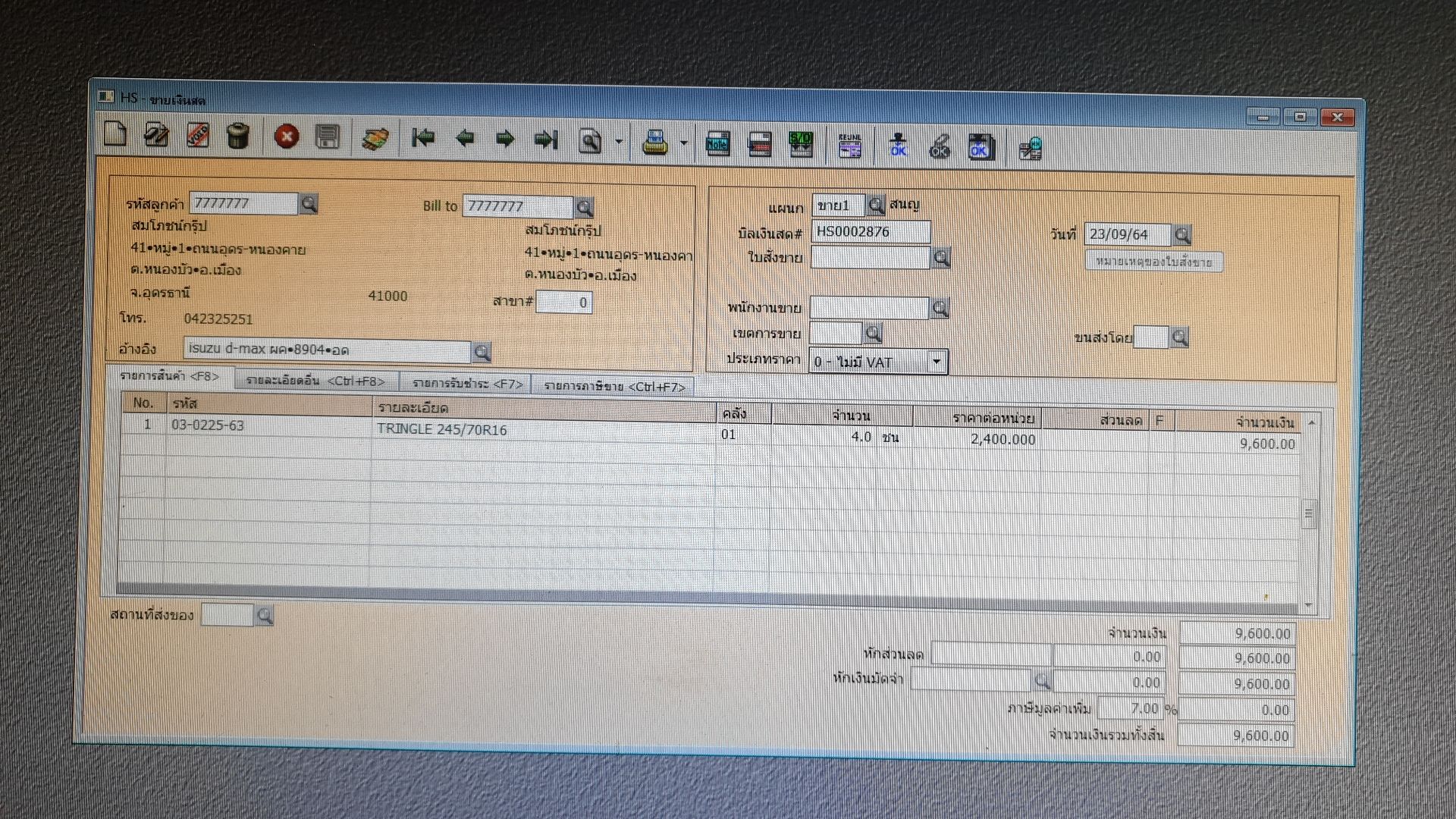The width and height of the screenshot is (1456, 819).
Task: Click bill number field HS0002876
Action: [871, 232]
